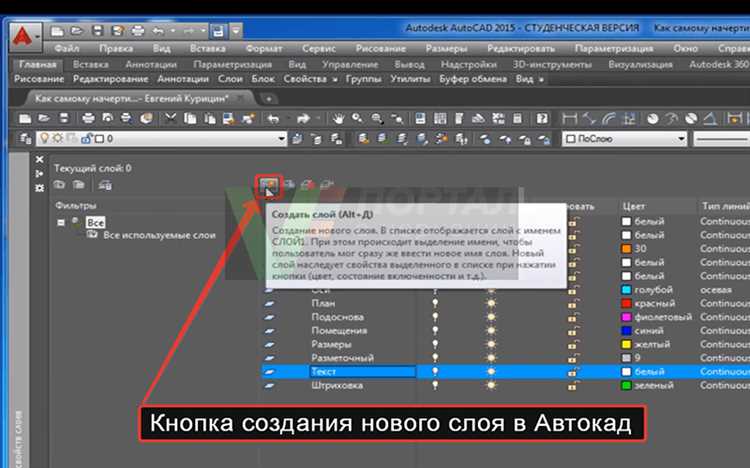Click the красный color swatch for План
The image size is (750, 468).
[626, 303]
